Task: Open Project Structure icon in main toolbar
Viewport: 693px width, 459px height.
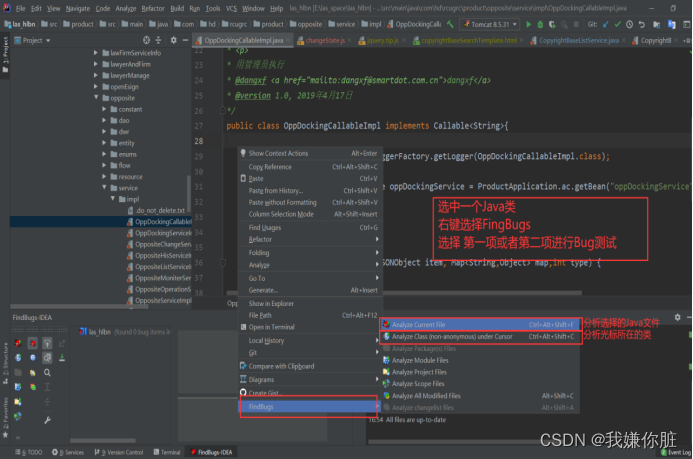Action: [657, 24]
